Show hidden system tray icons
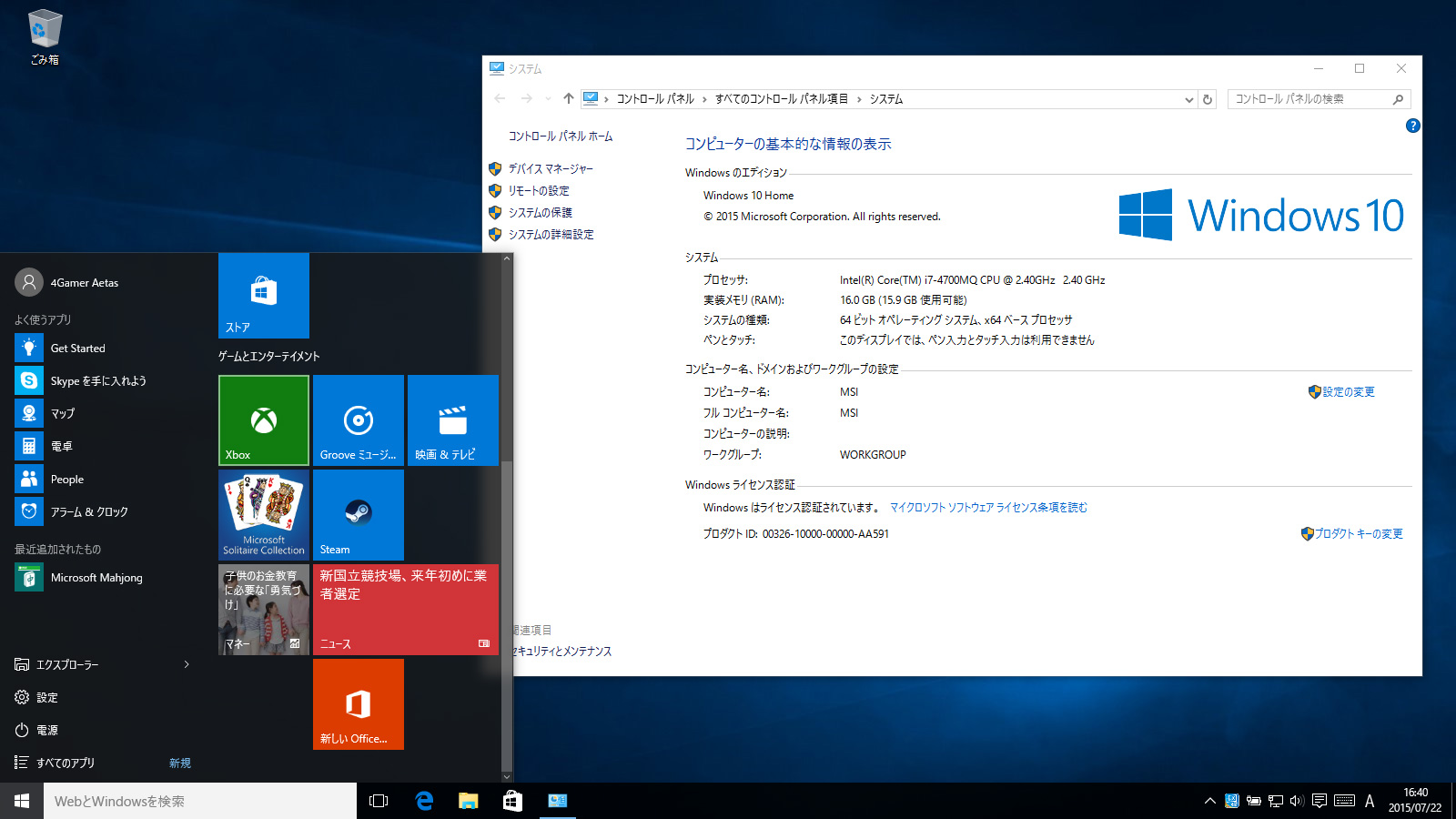The width and height of the screenshot is (1456, 819). (1209, 801)
